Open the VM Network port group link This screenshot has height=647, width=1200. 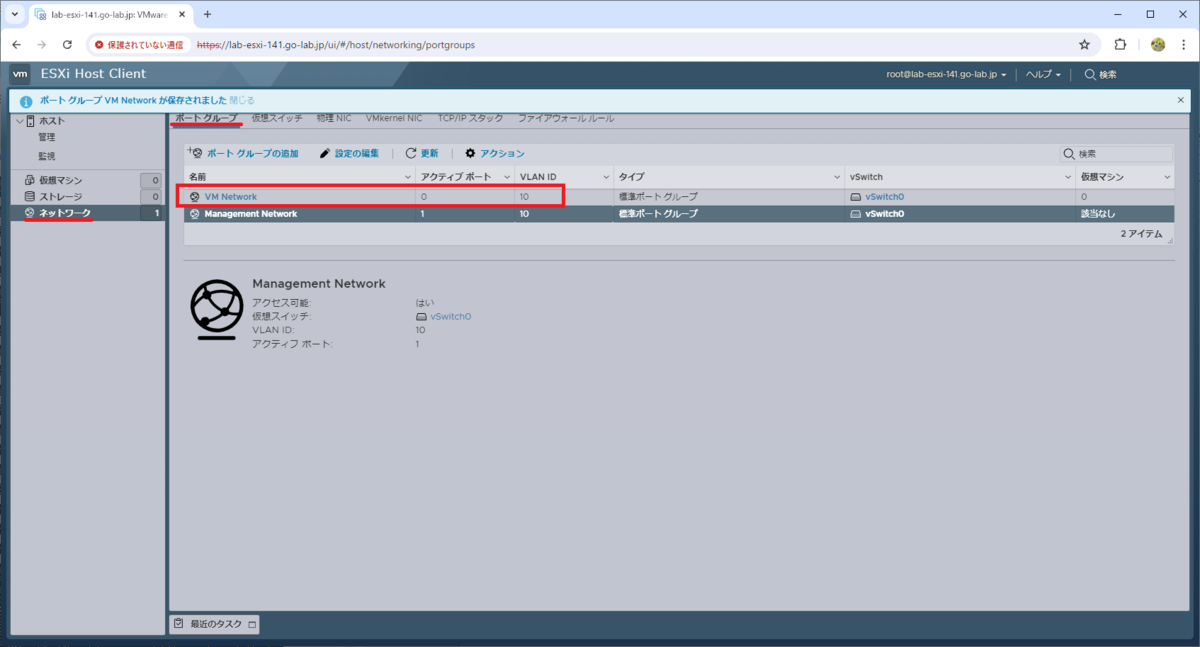click(231, 197)
